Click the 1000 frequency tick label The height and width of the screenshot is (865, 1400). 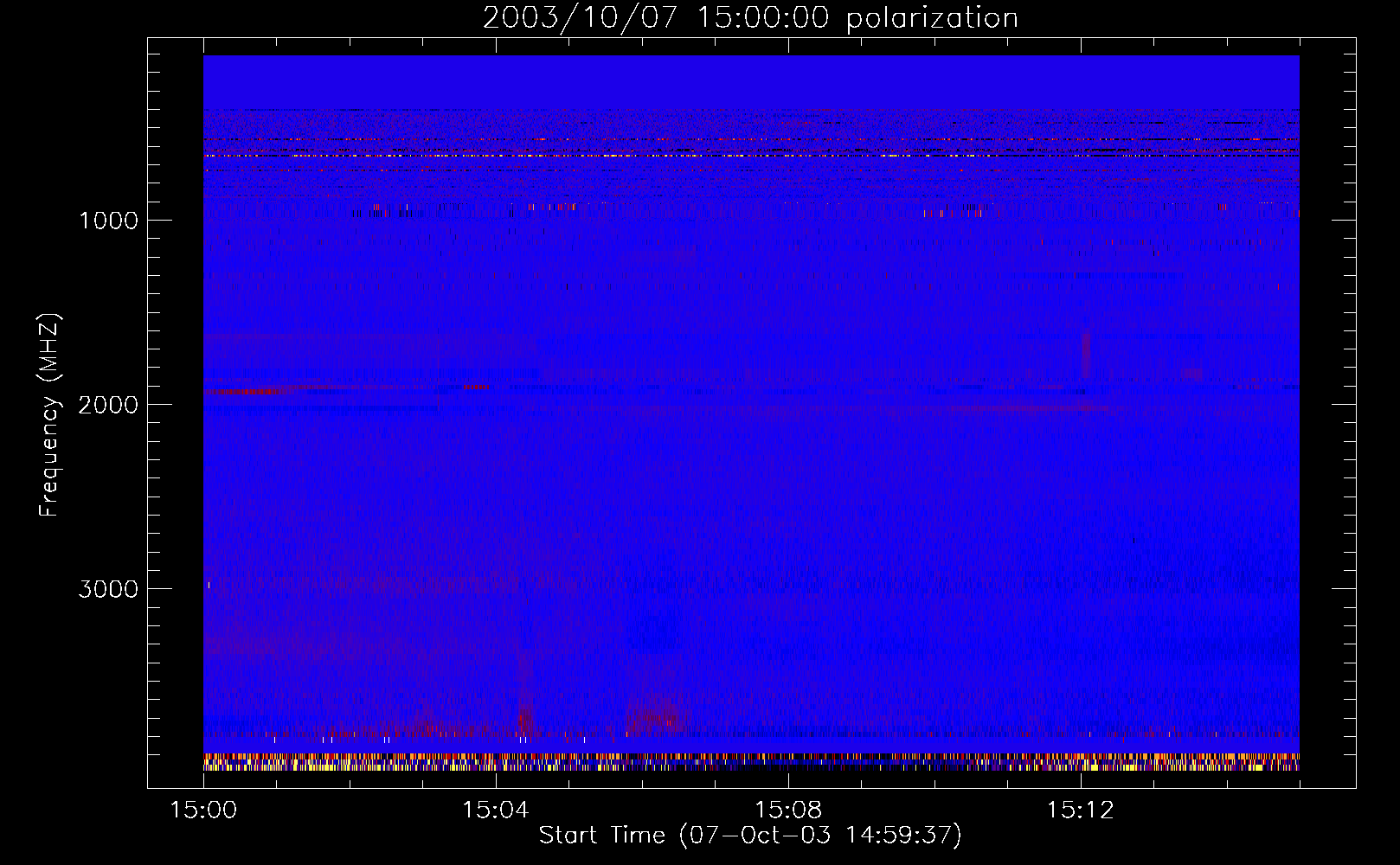pos(108,221)
